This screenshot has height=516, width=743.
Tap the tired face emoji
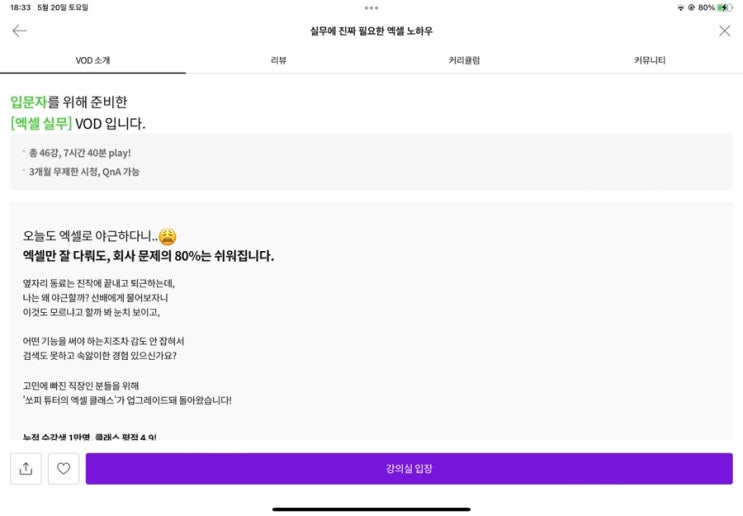coord(168,236)
